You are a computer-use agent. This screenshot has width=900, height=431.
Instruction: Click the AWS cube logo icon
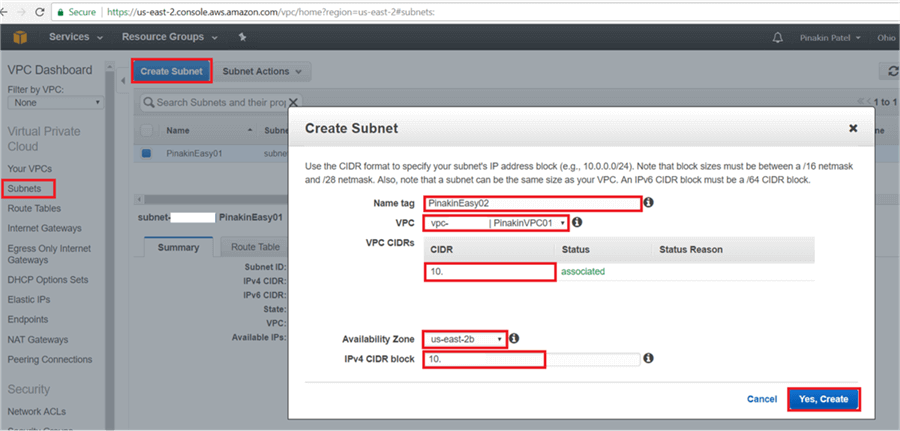[x=20, y=37]
